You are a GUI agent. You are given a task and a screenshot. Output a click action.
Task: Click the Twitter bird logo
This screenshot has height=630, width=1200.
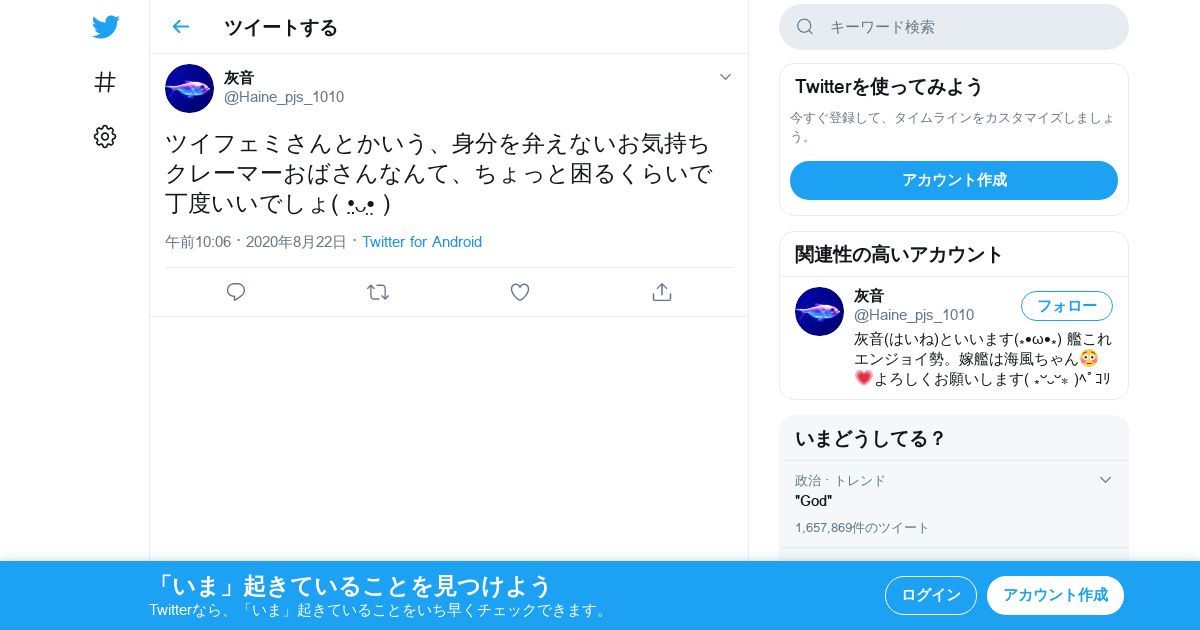tap(105, 27)
